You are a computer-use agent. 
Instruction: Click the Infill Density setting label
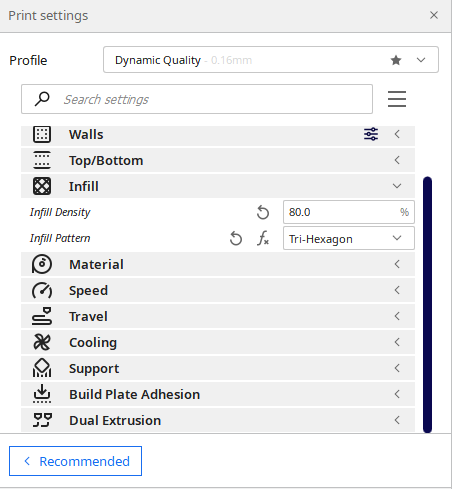tap(60, 212)
